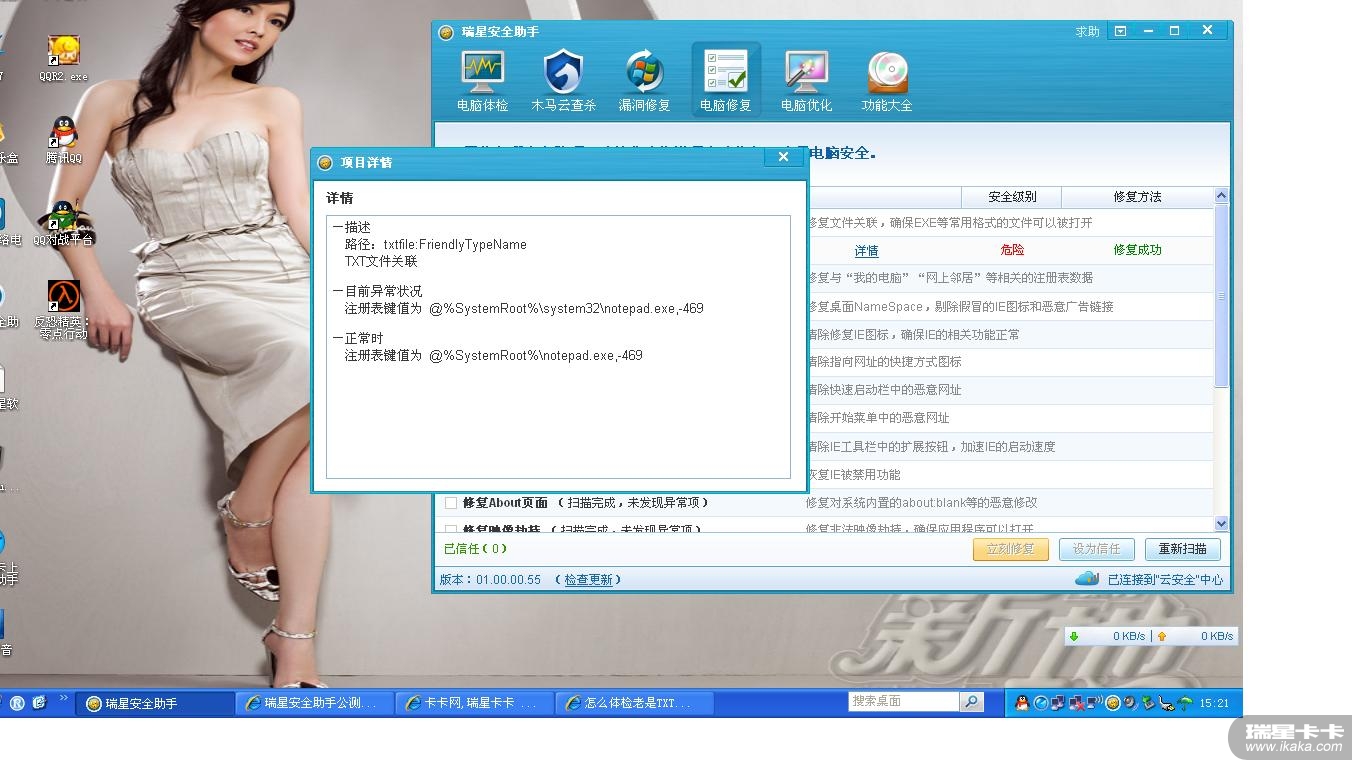This screenshot has width=1366, height=768.
Task: Click the 详情 link in the list row
Action: (x=866, y=251)
